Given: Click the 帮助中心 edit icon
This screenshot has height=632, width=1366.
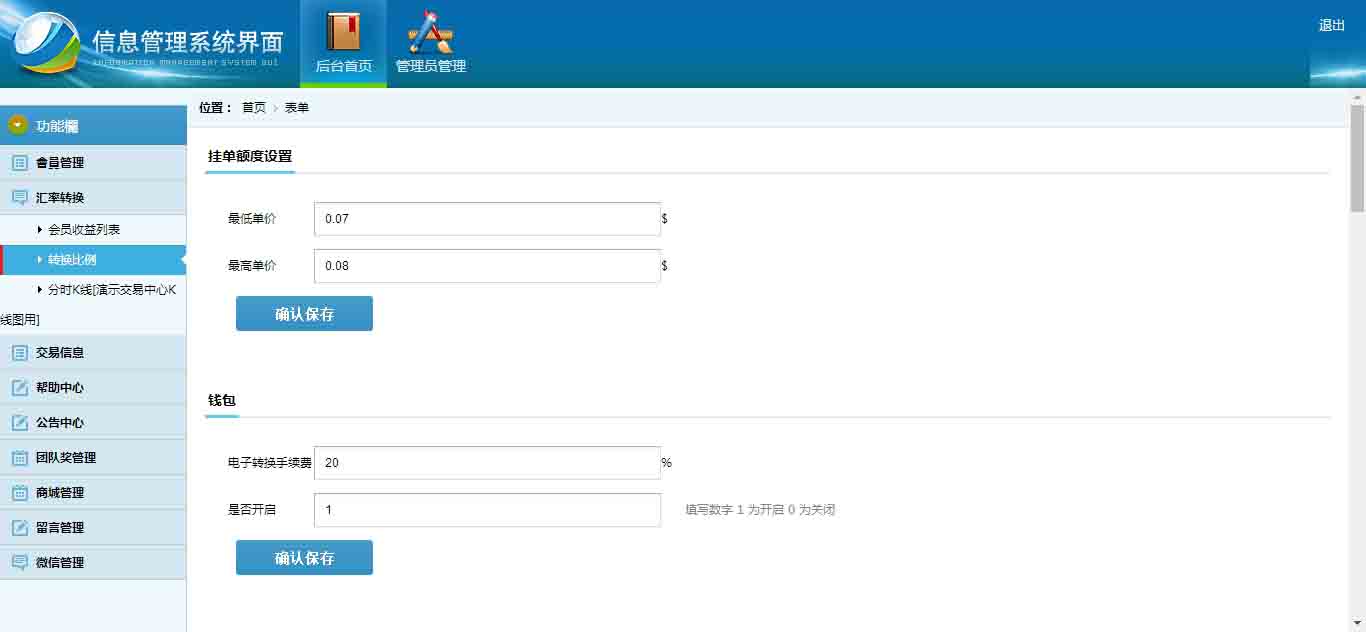Looking at the screenshot, I should click(x=20, y=388).
